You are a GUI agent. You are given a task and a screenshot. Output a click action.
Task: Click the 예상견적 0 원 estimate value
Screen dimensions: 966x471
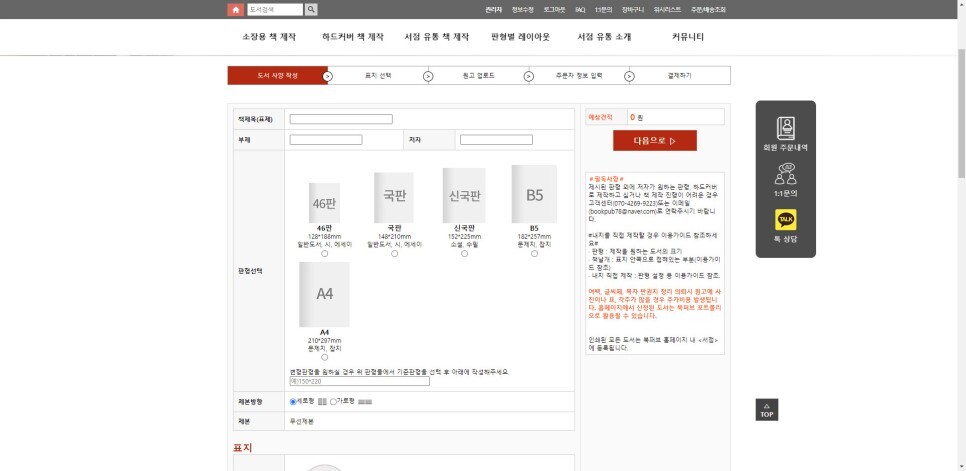(x=636, y=117)
